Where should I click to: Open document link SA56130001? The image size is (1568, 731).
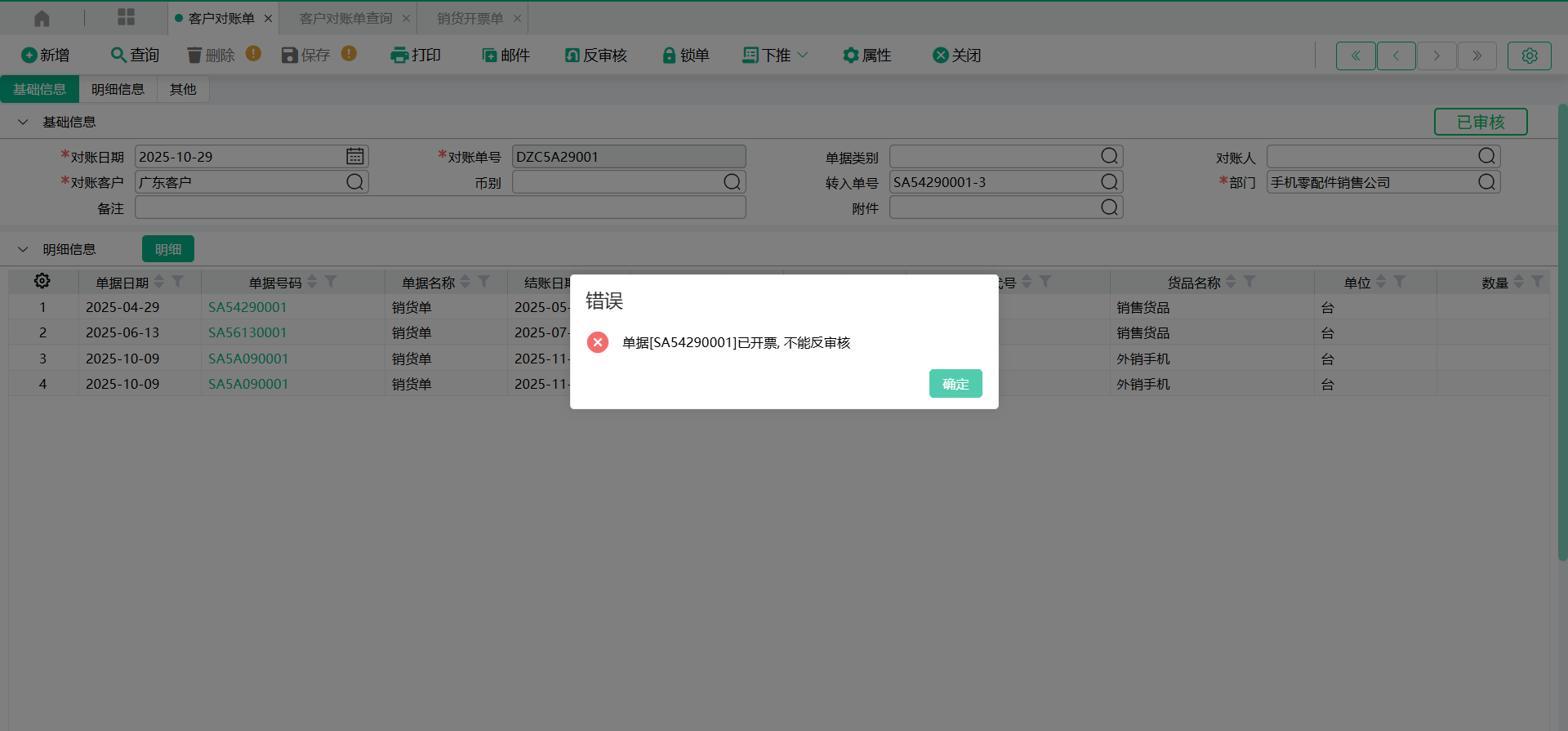click(247, 332)
